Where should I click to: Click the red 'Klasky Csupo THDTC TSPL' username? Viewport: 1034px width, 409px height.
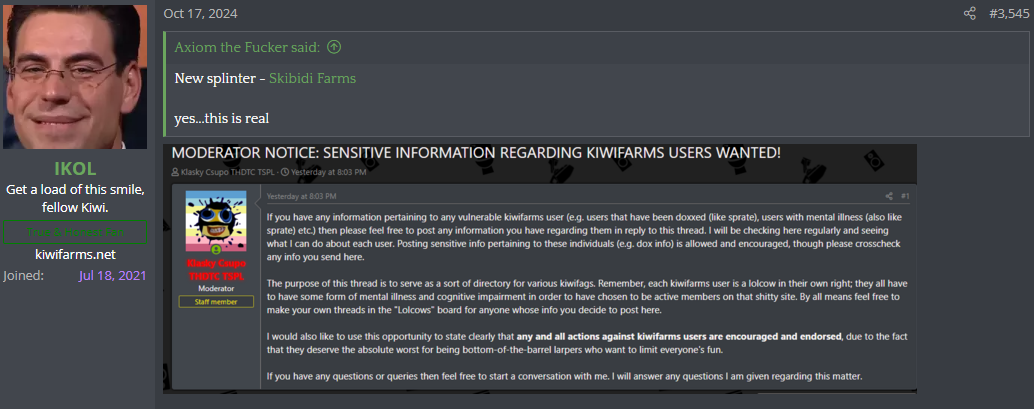(216, 269)
